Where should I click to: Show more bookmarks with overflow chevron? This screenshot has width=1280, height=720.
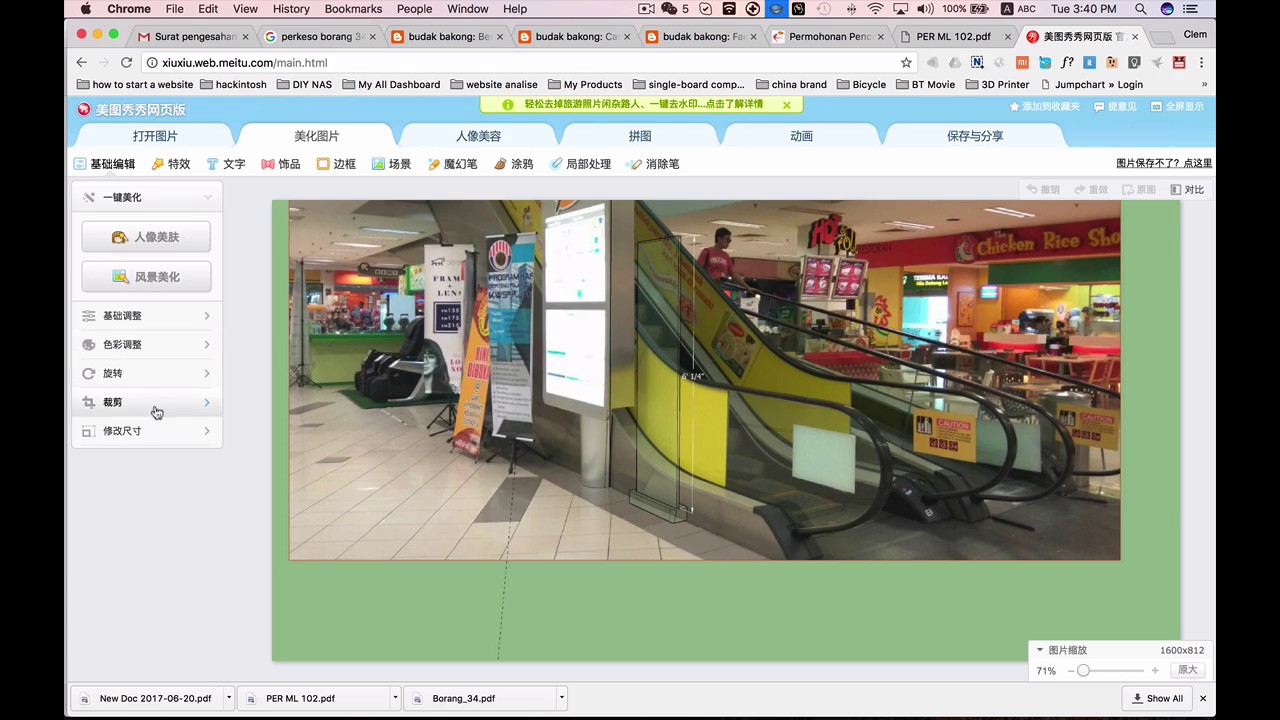click(x=1204, y=85)
